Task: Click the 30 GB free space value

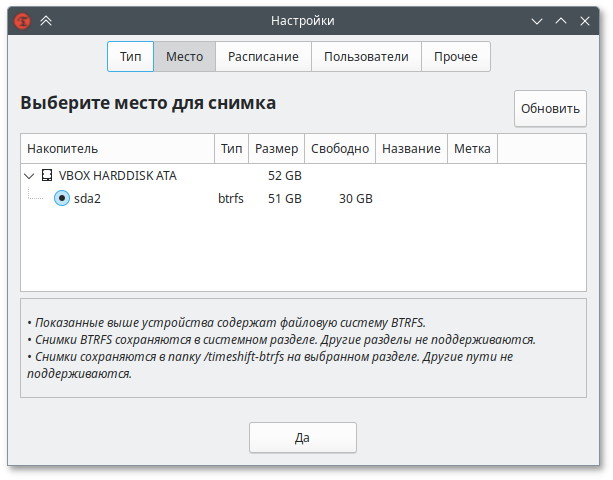Action: [356, 199]
